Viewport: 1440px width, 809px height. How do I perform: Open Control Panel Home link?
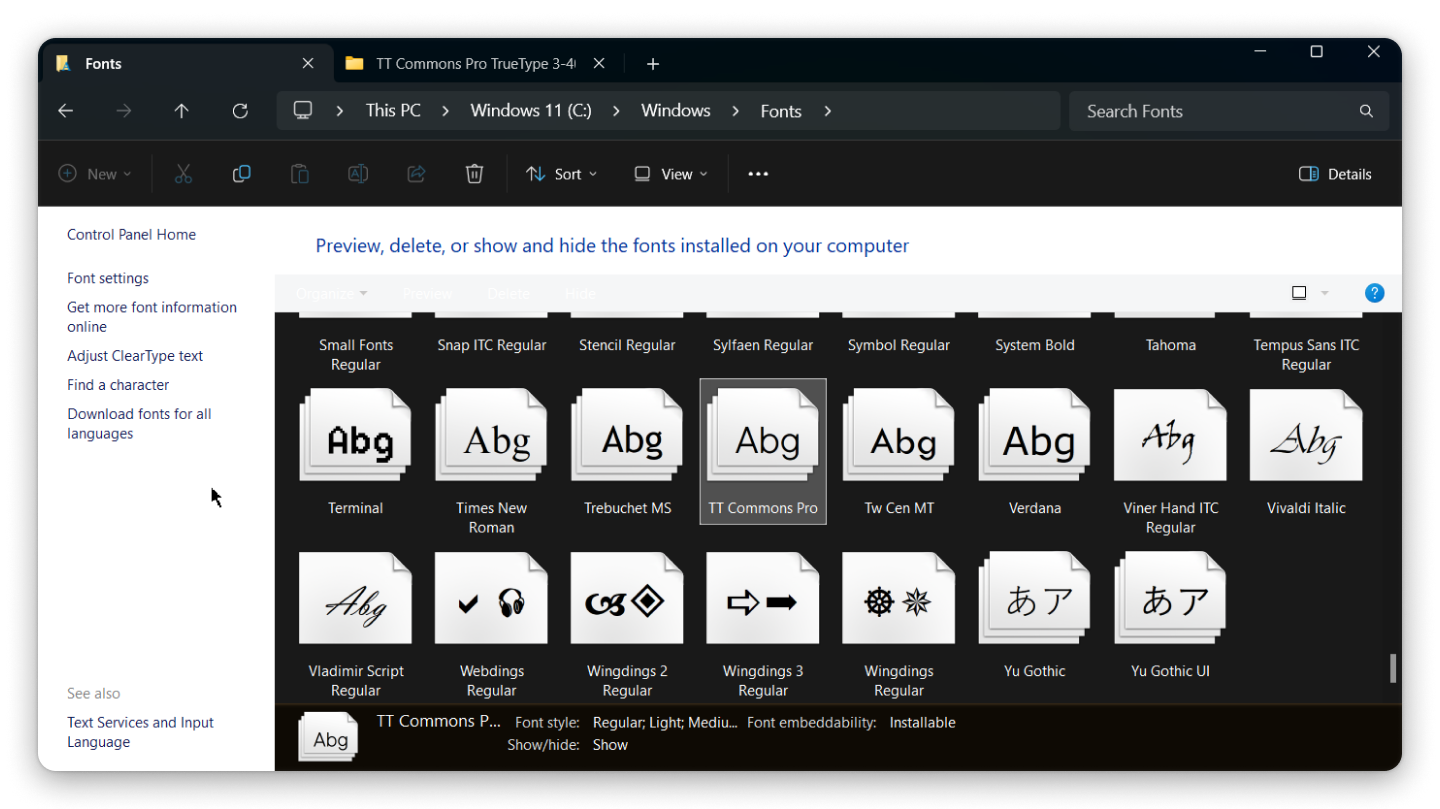tap(131, 235)
